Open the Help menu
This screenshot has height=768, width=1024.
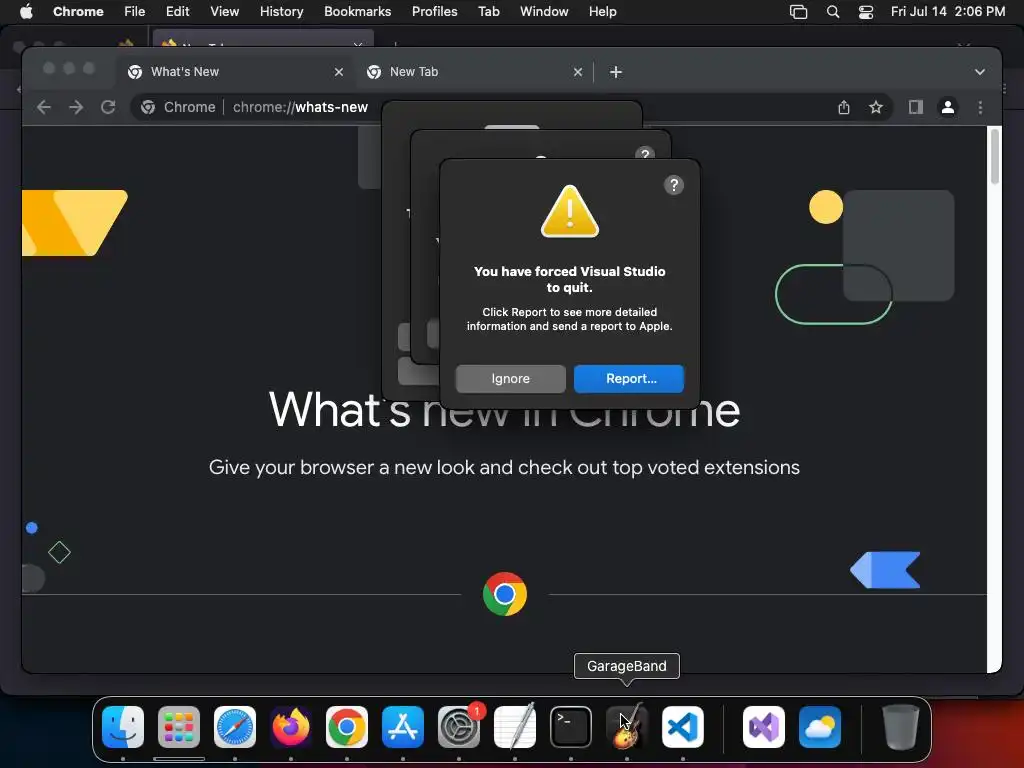(x=602, y=12)
